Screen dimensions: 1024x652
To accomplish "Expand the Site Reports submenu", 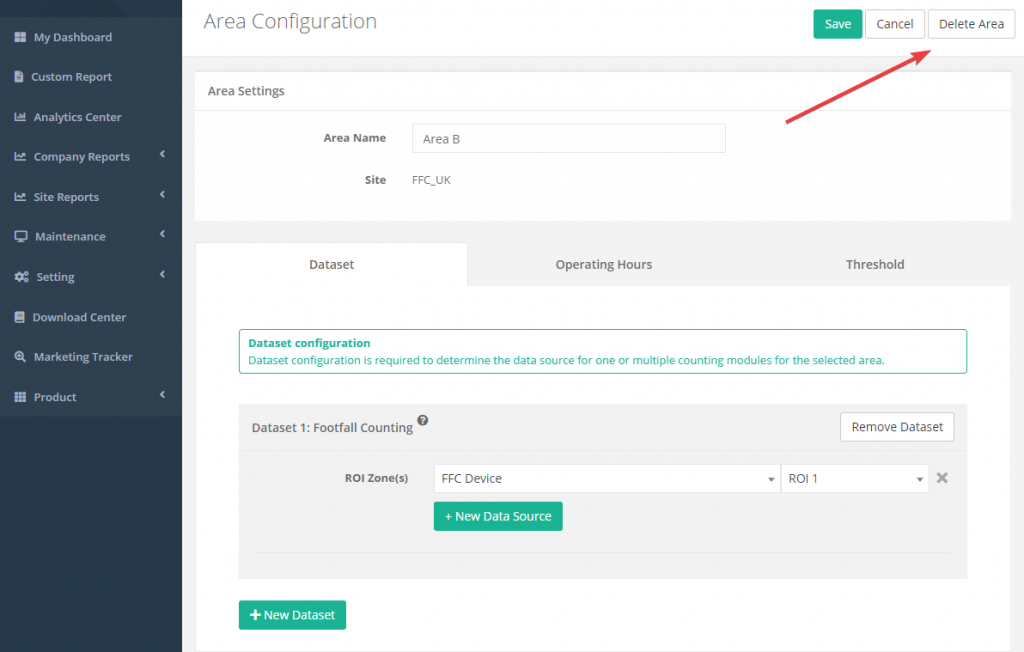I will (162, 195).
